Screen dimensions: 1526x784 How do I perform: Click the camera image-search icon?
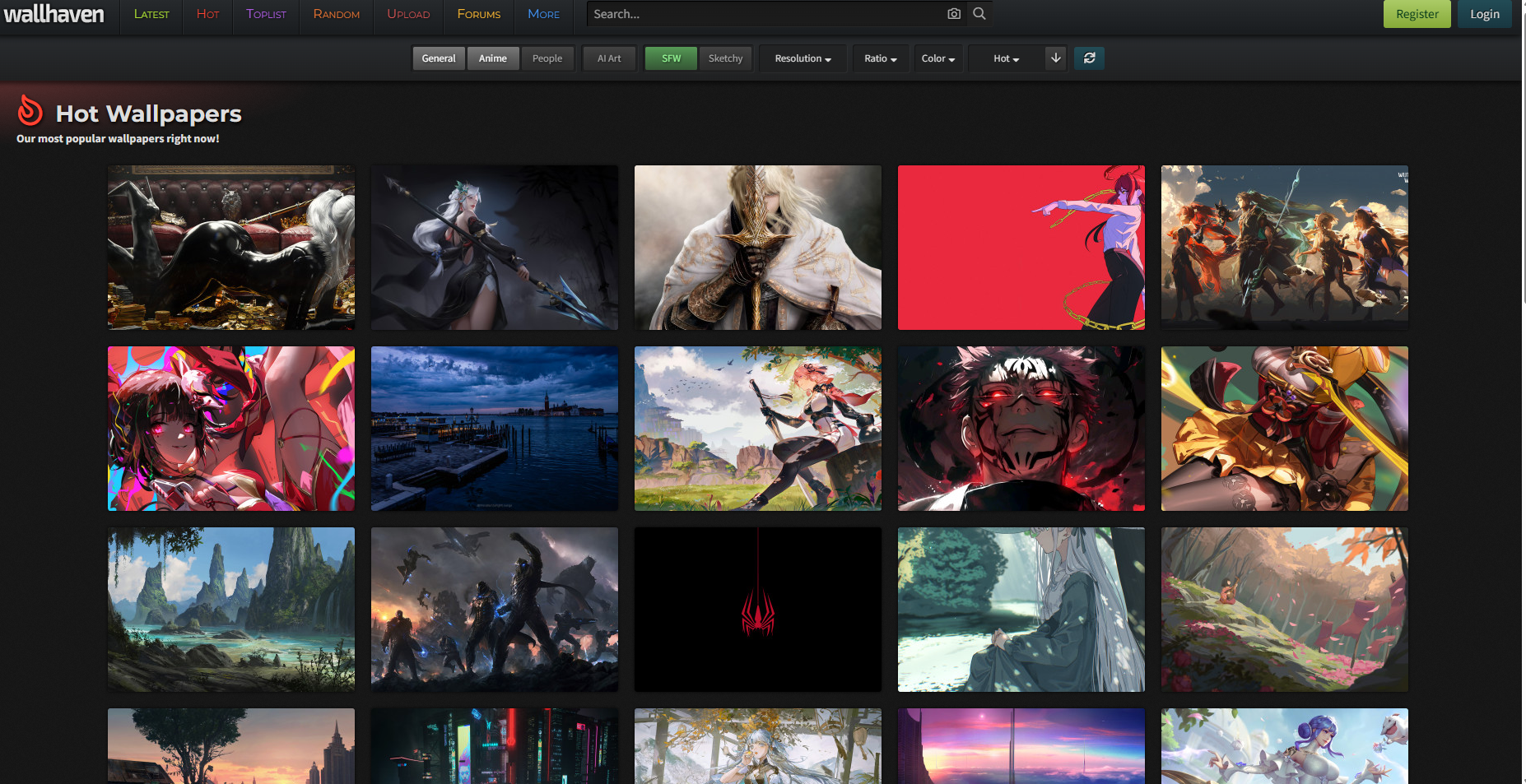954,14
